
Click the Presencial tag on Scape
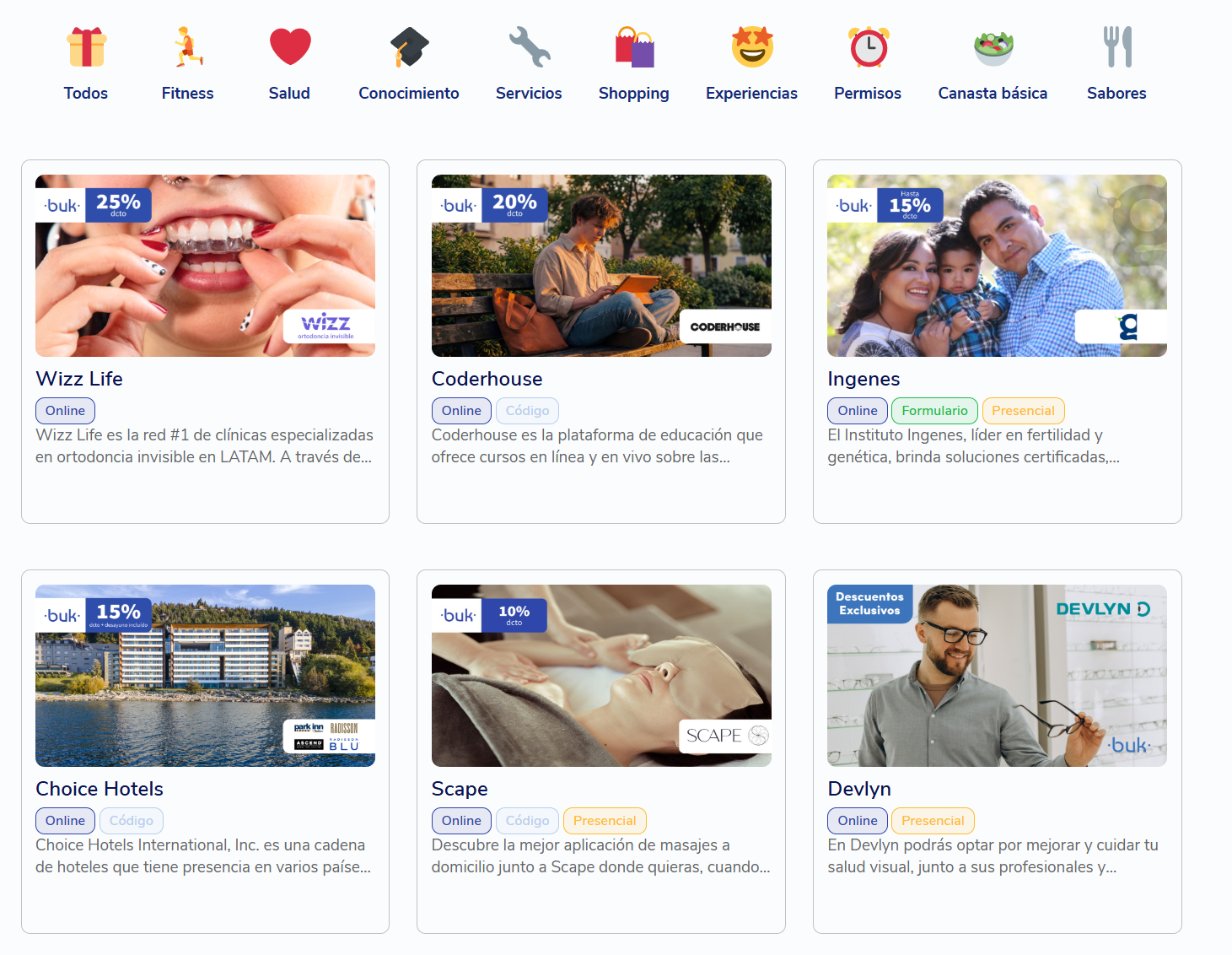click(605, 821)
